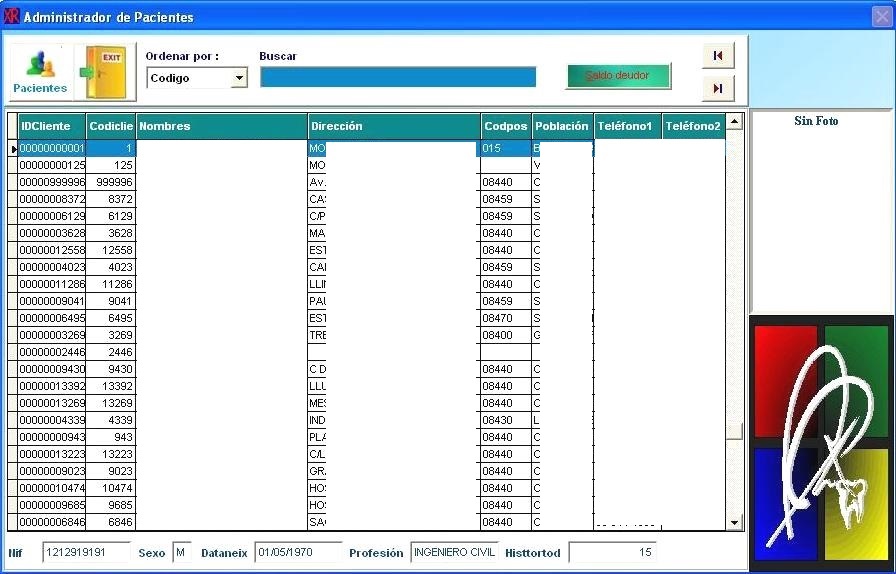Select the Dirección column header
This screenshot has height=574, width=896.
coord(394,127)
